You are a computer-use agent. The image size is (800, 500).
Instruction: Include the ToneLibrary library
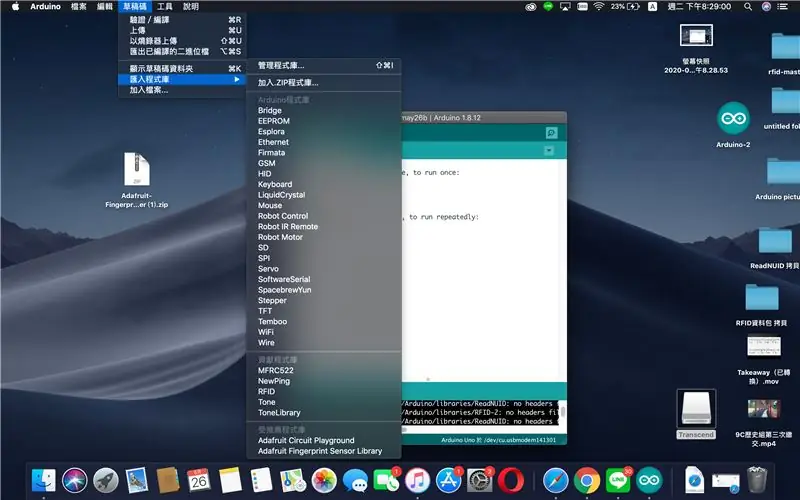pos(323,413)
